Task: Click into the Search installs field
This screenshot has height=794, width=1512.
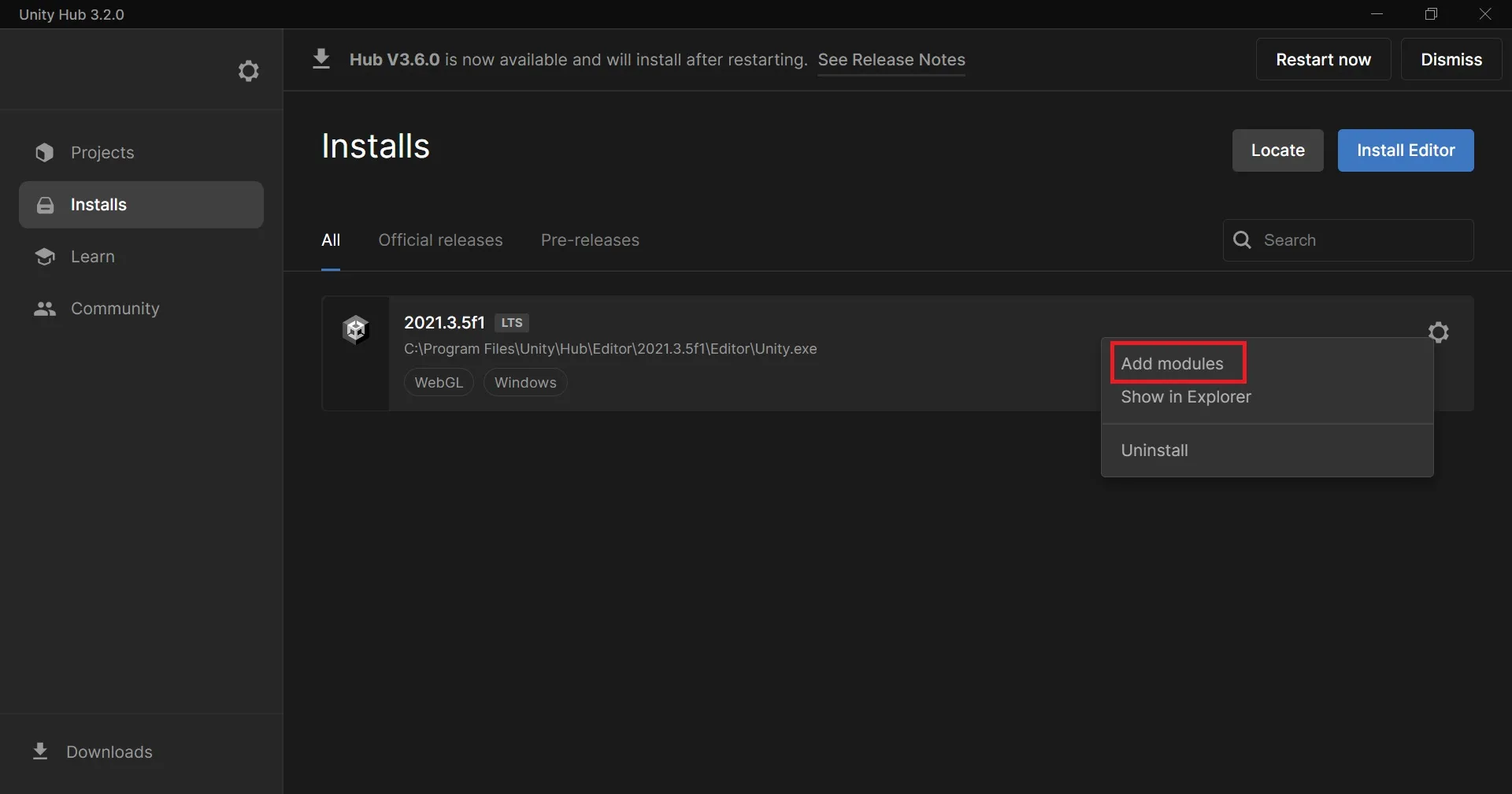Action: point(1348,240)
